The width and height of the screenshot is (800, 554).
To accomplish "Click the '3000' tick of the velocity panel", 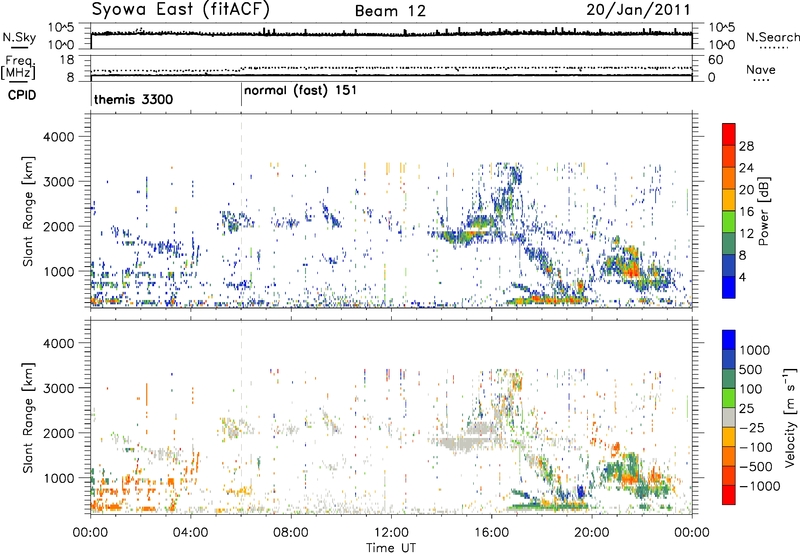I will click(58, 388).
